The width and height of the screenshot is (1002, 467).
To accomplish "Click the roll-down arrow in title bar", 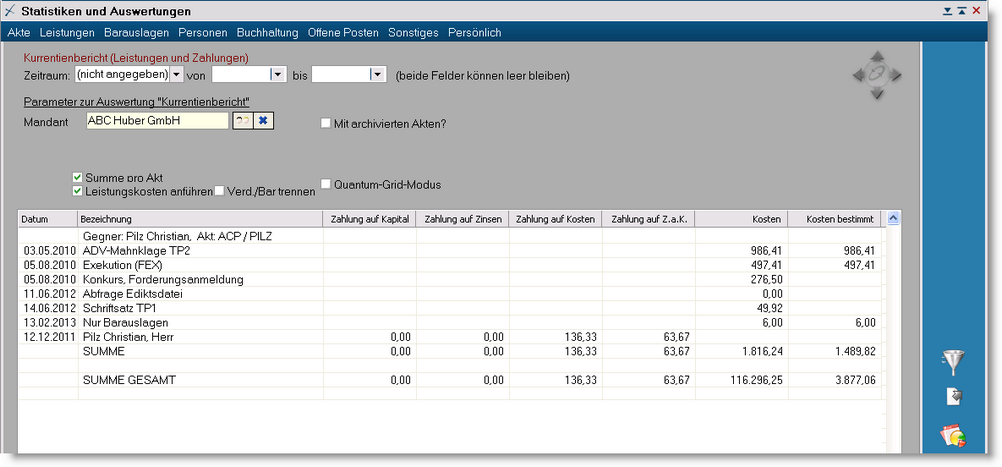I will click(948, 11).
